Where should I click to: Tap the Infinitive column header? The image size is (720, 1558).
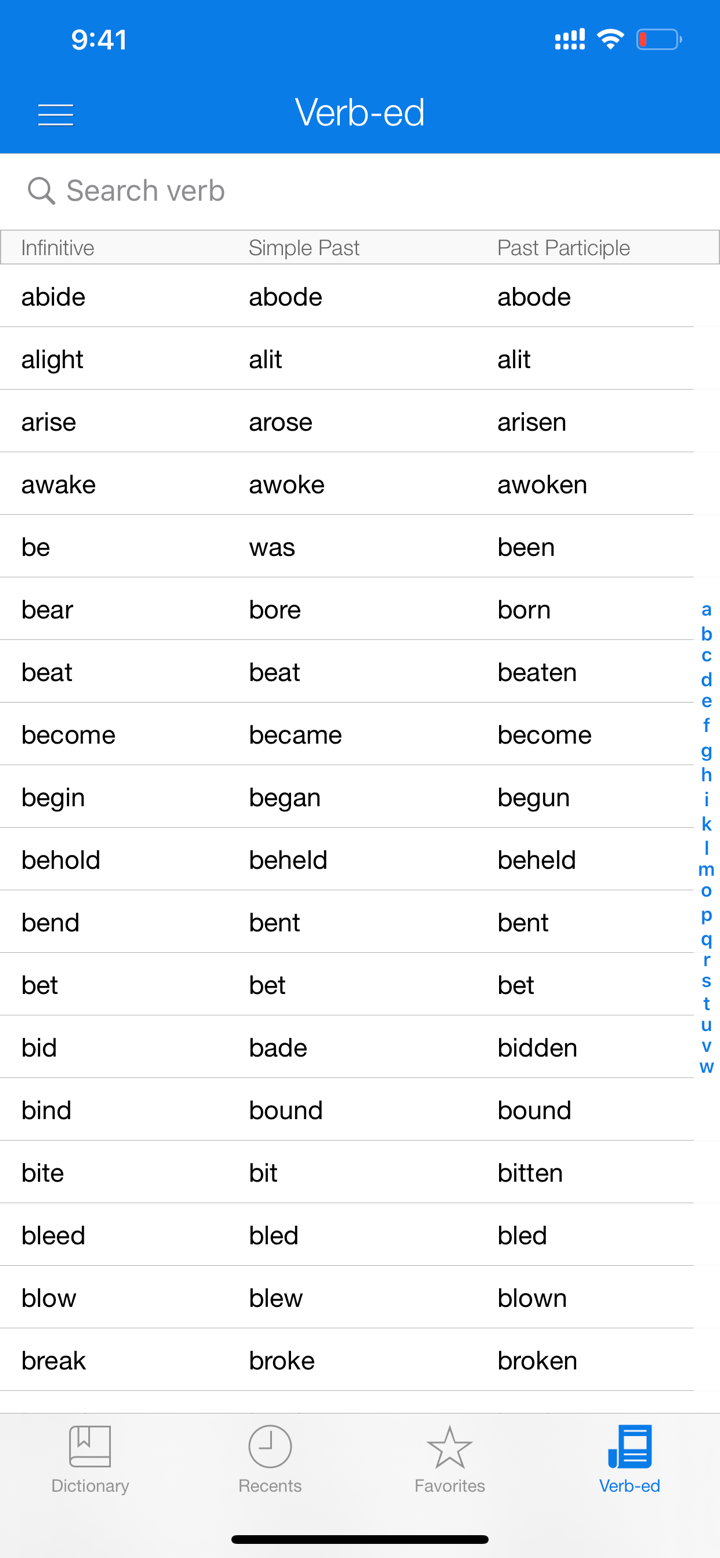57,247
